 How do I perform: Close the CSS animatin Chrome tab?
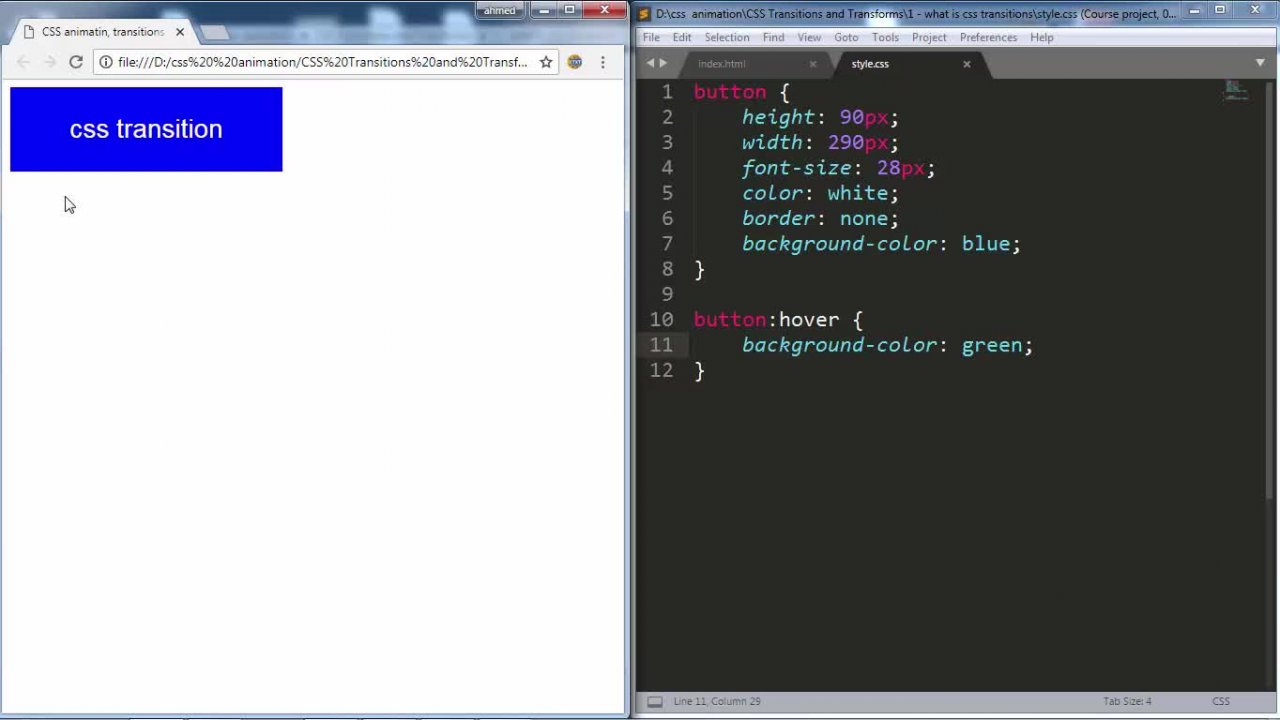[180, 32]
